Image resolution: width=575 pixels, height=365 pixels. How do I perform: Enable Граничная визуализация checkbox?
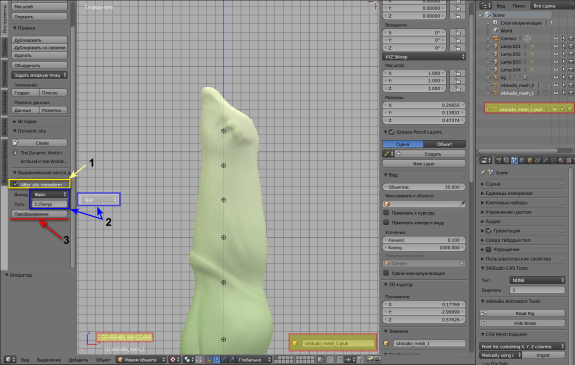pyautogui.click(x=386, y=273)
